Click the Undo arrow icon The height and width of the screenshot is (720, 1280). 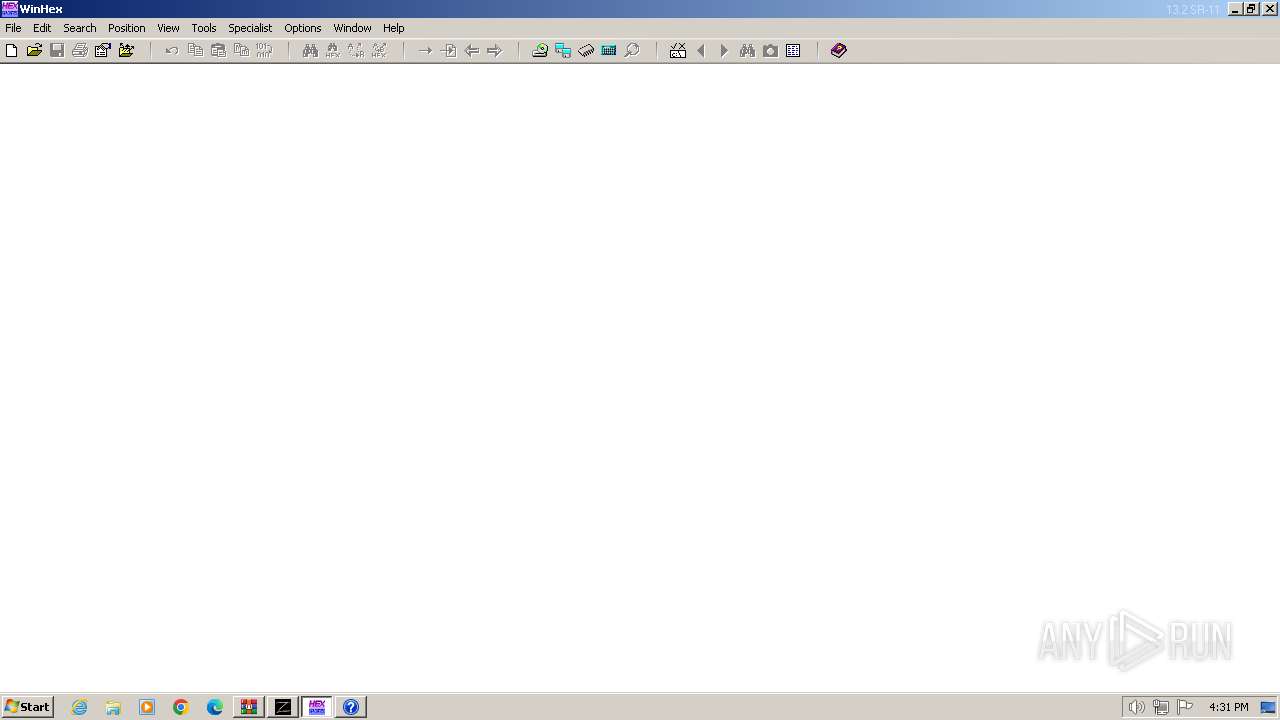click(172, 50)
